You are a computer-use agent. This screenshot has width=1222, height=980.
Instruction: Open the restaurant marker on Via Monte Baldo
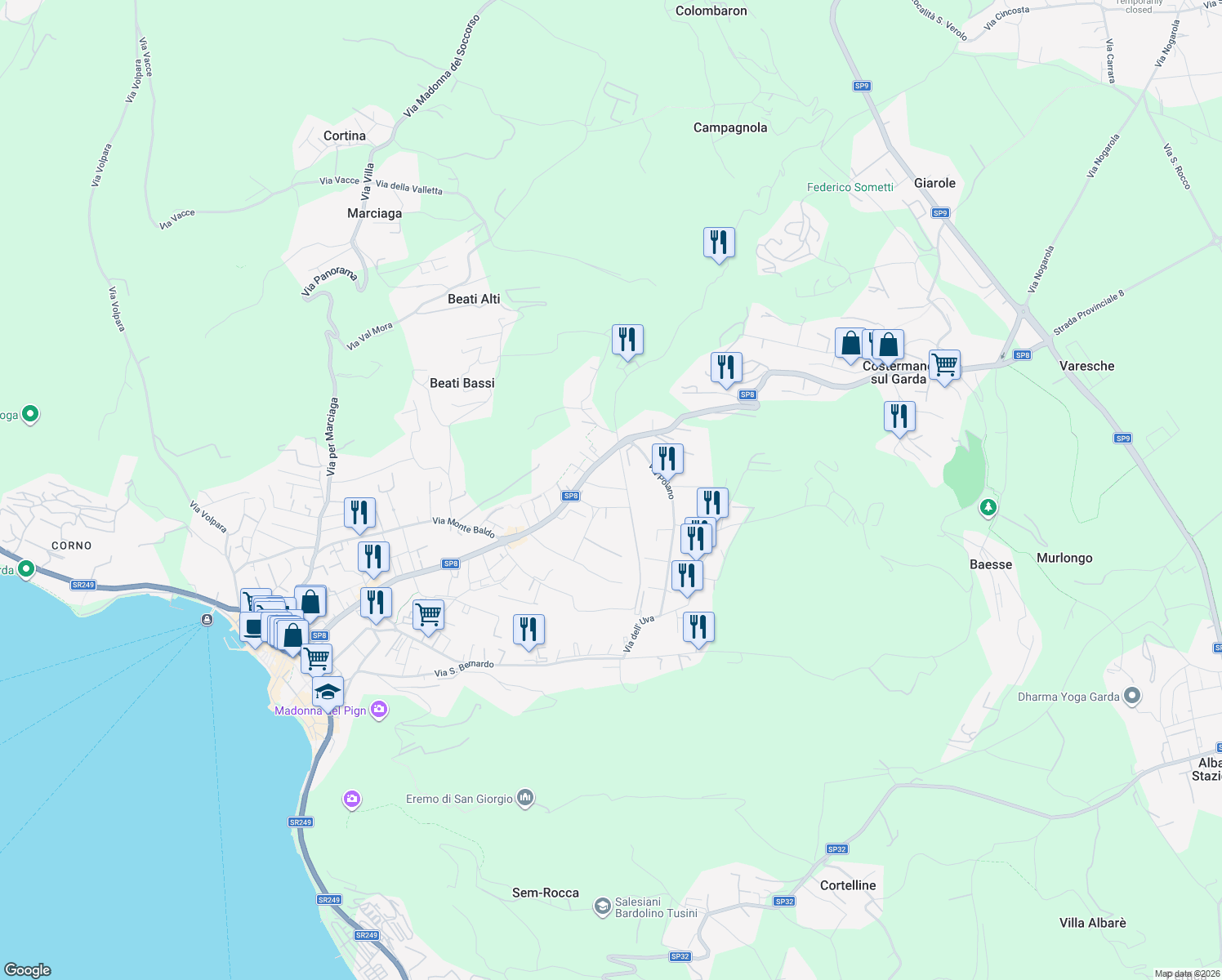click(359, 513)
